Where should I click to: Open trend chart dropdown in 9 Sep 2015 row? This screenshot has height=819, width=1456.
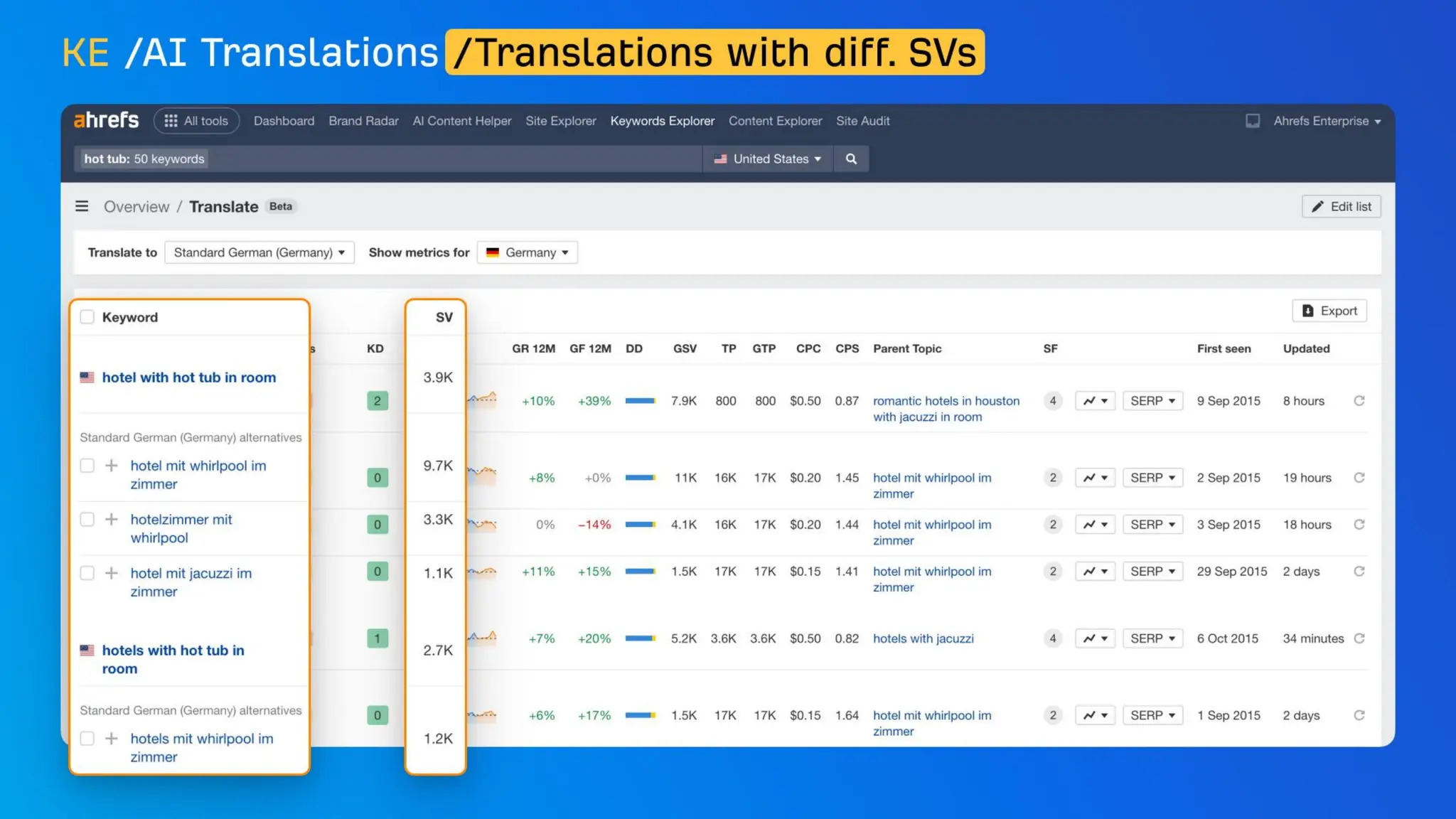pyautogui.click(x=1096, y=401)
